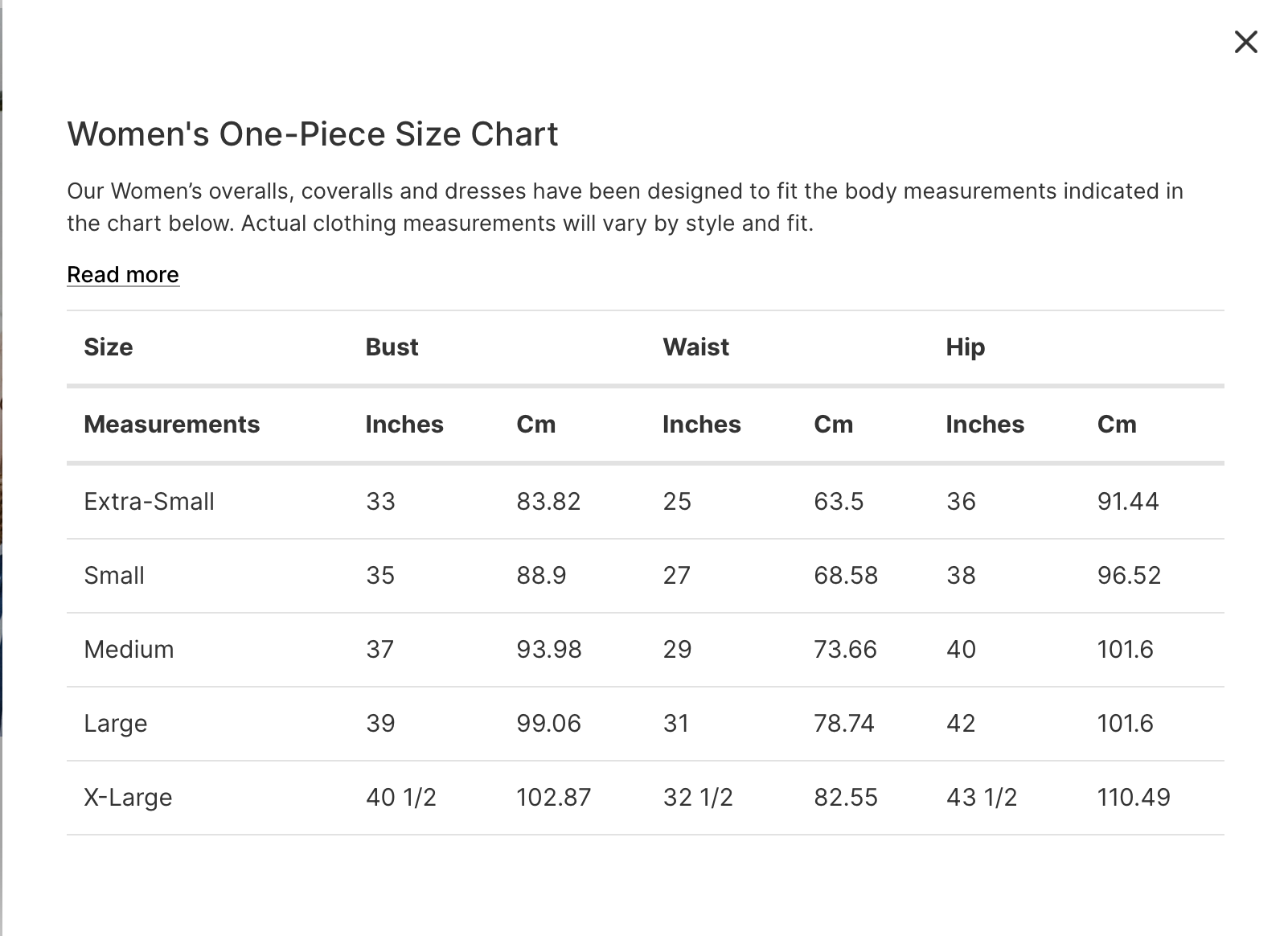Select the Hip column header
Viewport: 1288px width, 936px height.
(965, 347)
